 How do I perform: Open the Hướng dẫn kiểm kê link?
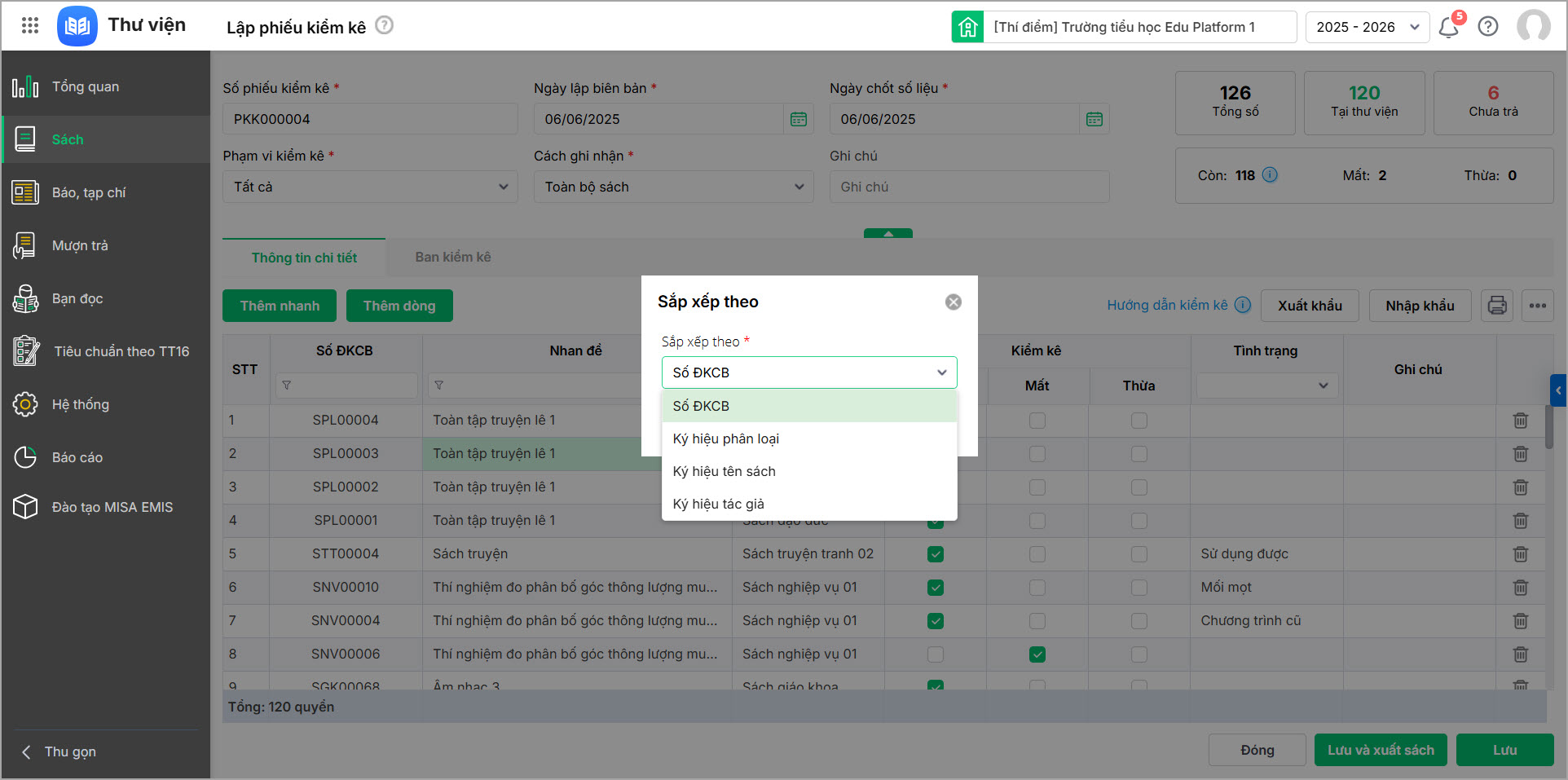(1166, 305)
